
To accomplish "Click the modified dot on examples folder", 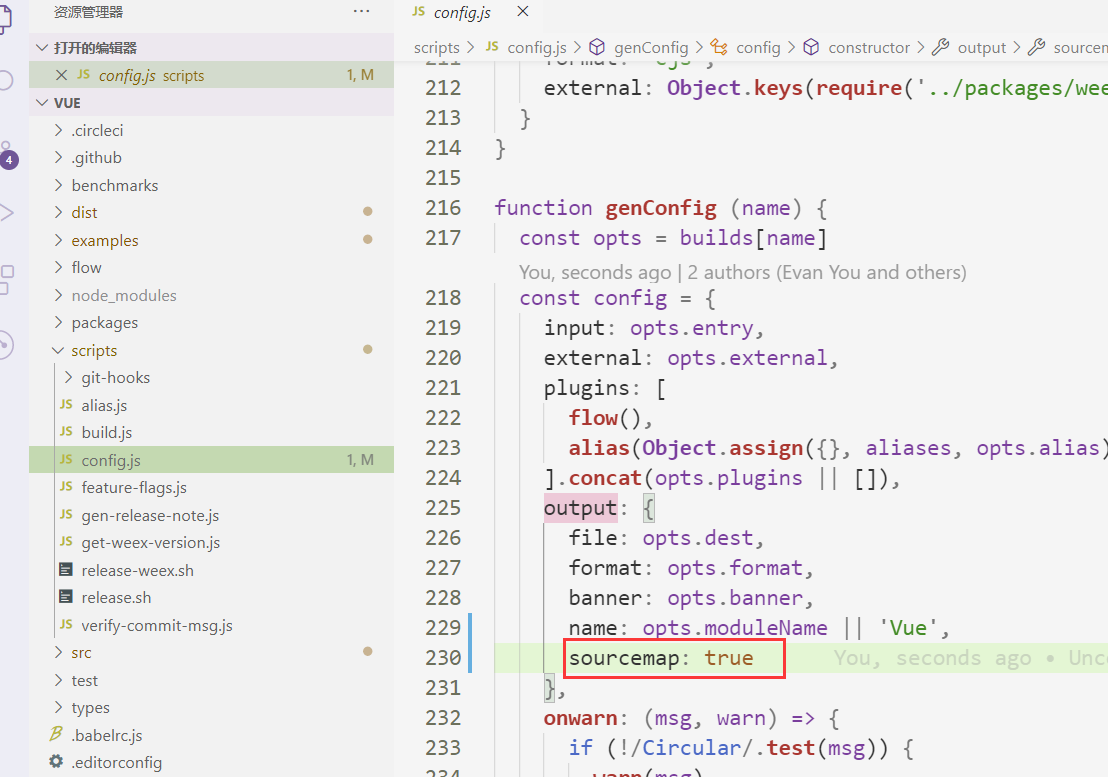I will [x=367, y=239].
